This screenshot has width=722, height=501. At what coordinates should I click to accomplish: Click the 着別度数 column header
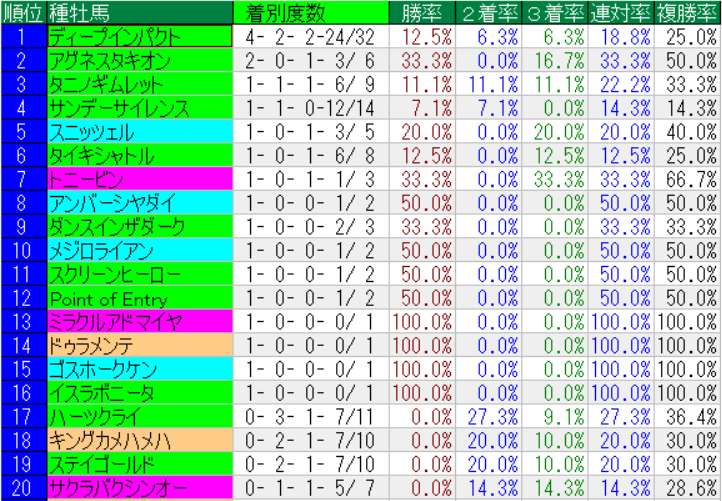(311, 12)
